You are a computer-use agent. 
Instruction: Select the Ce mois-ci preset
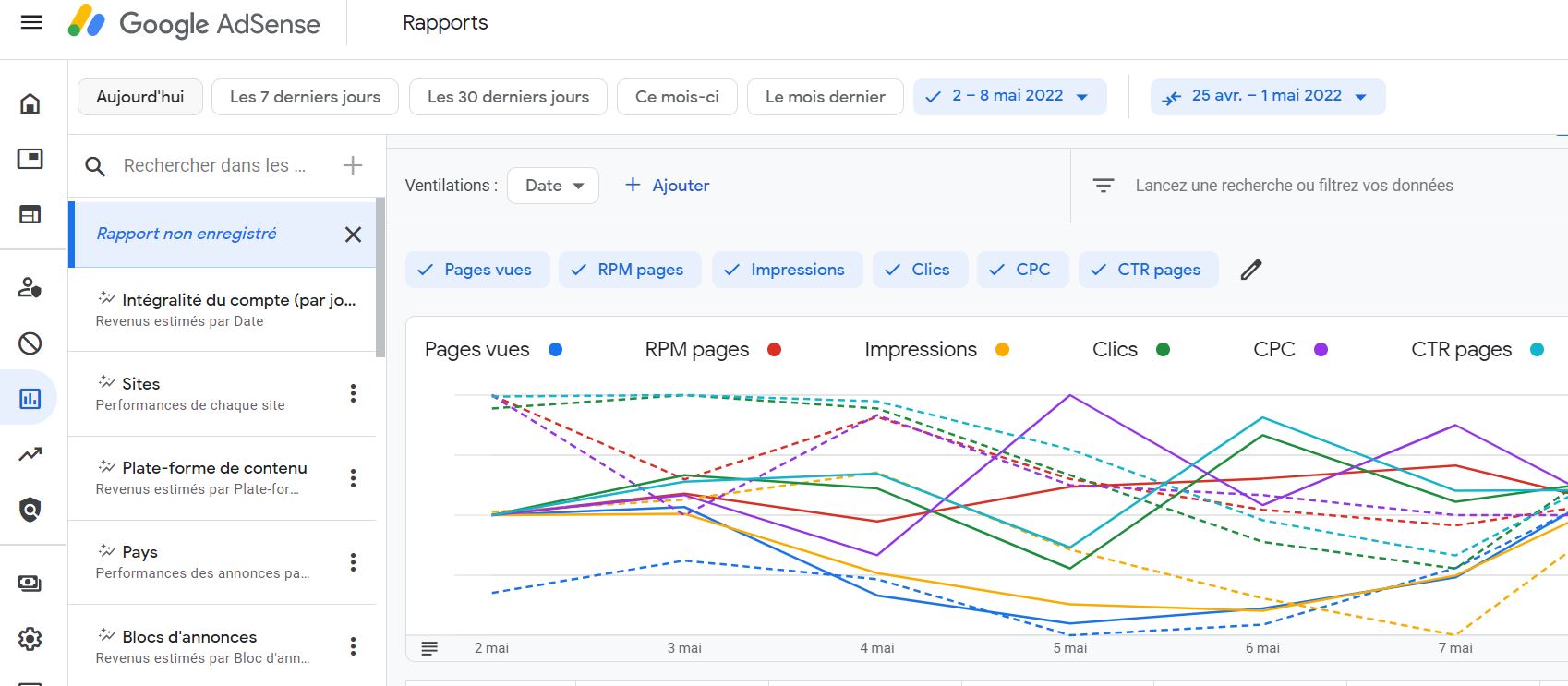677,97
